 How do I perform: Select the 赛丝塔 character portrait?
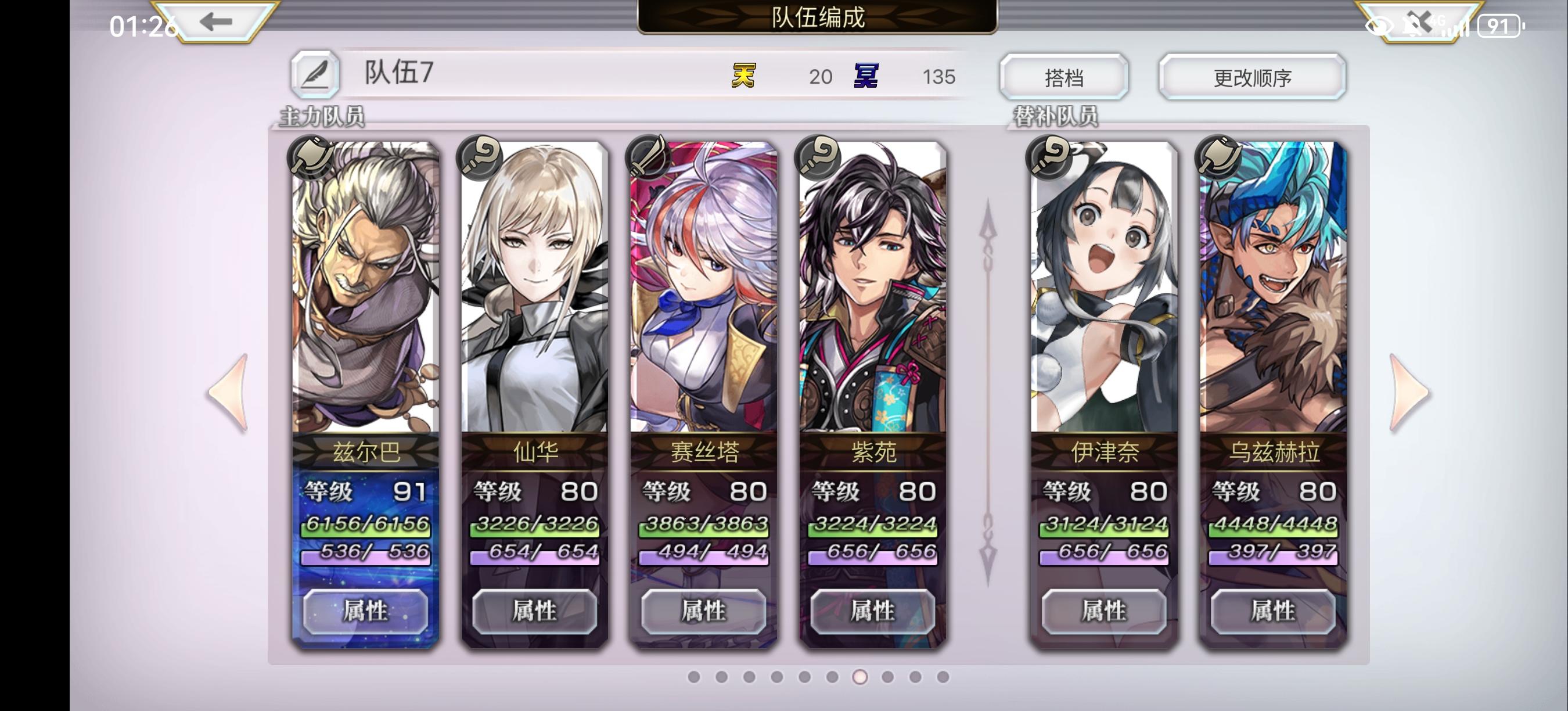pyautogui.click(x=704, y=286)
